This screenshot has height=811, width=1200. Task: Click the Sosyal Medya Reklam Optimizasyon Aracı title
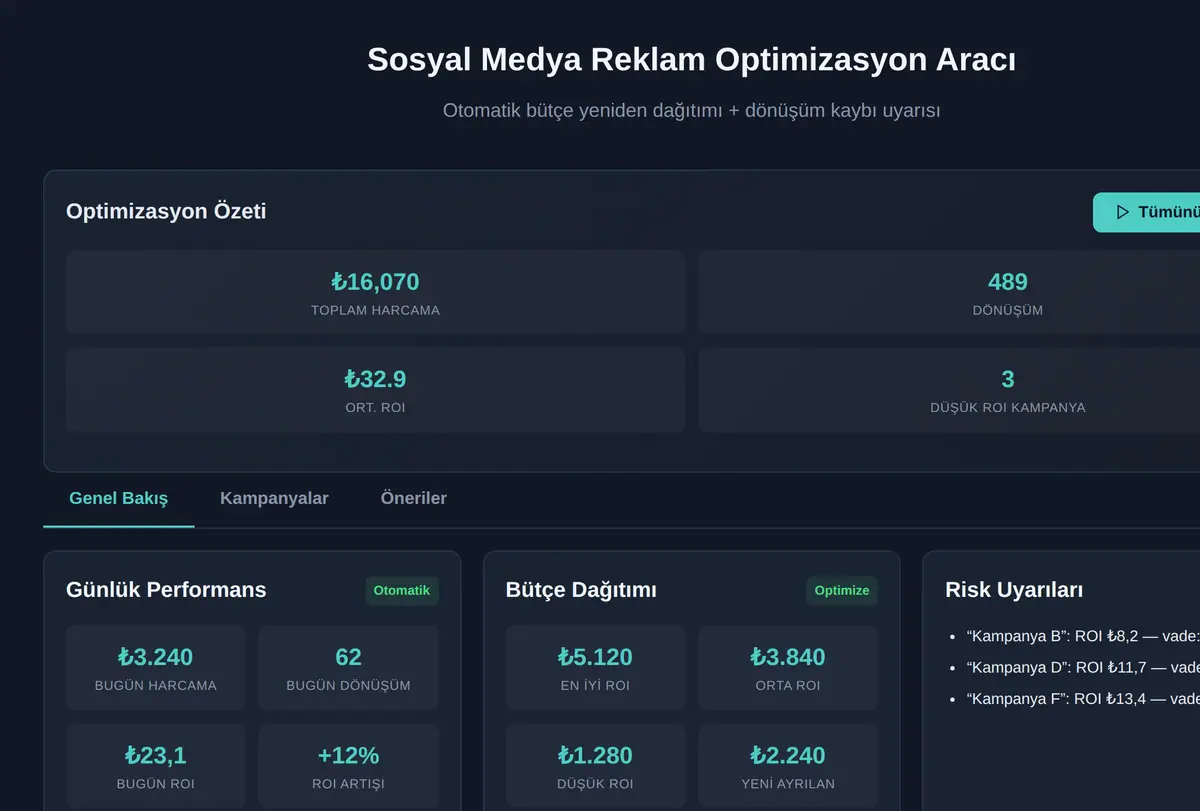pos(691,60)
